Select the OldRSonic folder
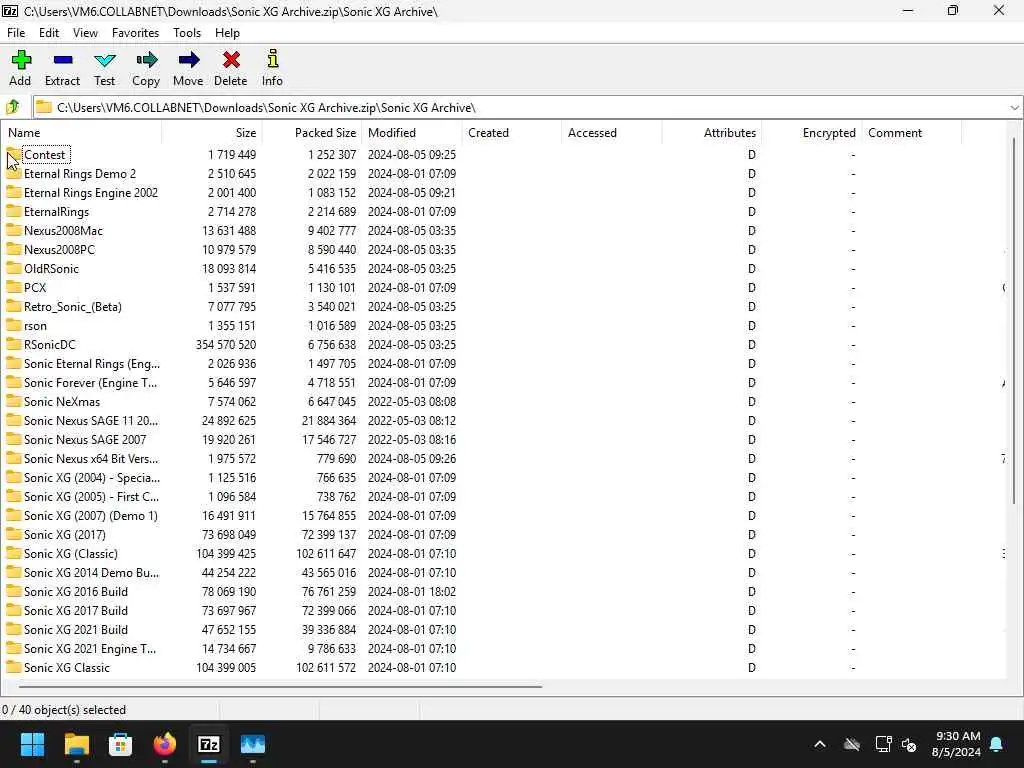The height and width of the screenshot is (768, 1024). pos(51,268)
